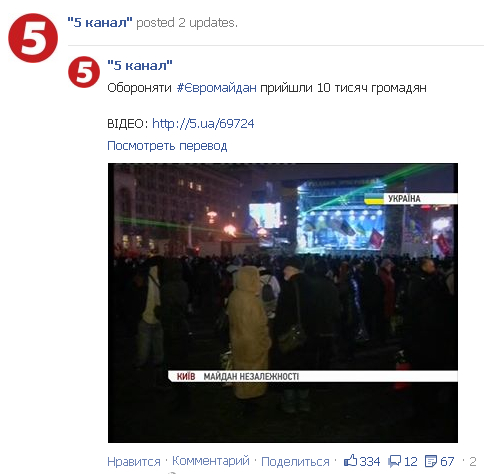
Task: Open the "5 канал" page from header
Action: coord(100,23)
